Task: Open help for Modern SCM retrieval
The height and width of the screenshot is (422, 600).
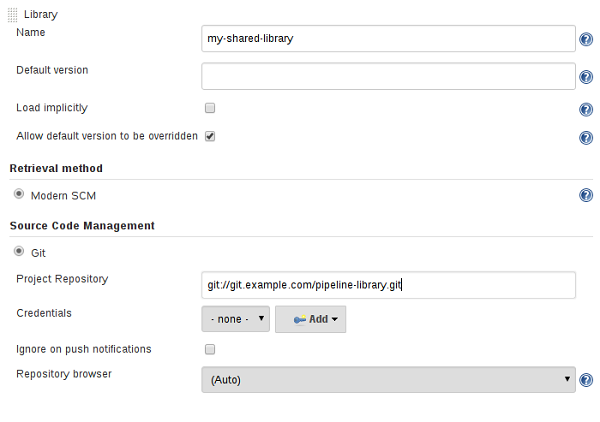Action: click(586, 195)
